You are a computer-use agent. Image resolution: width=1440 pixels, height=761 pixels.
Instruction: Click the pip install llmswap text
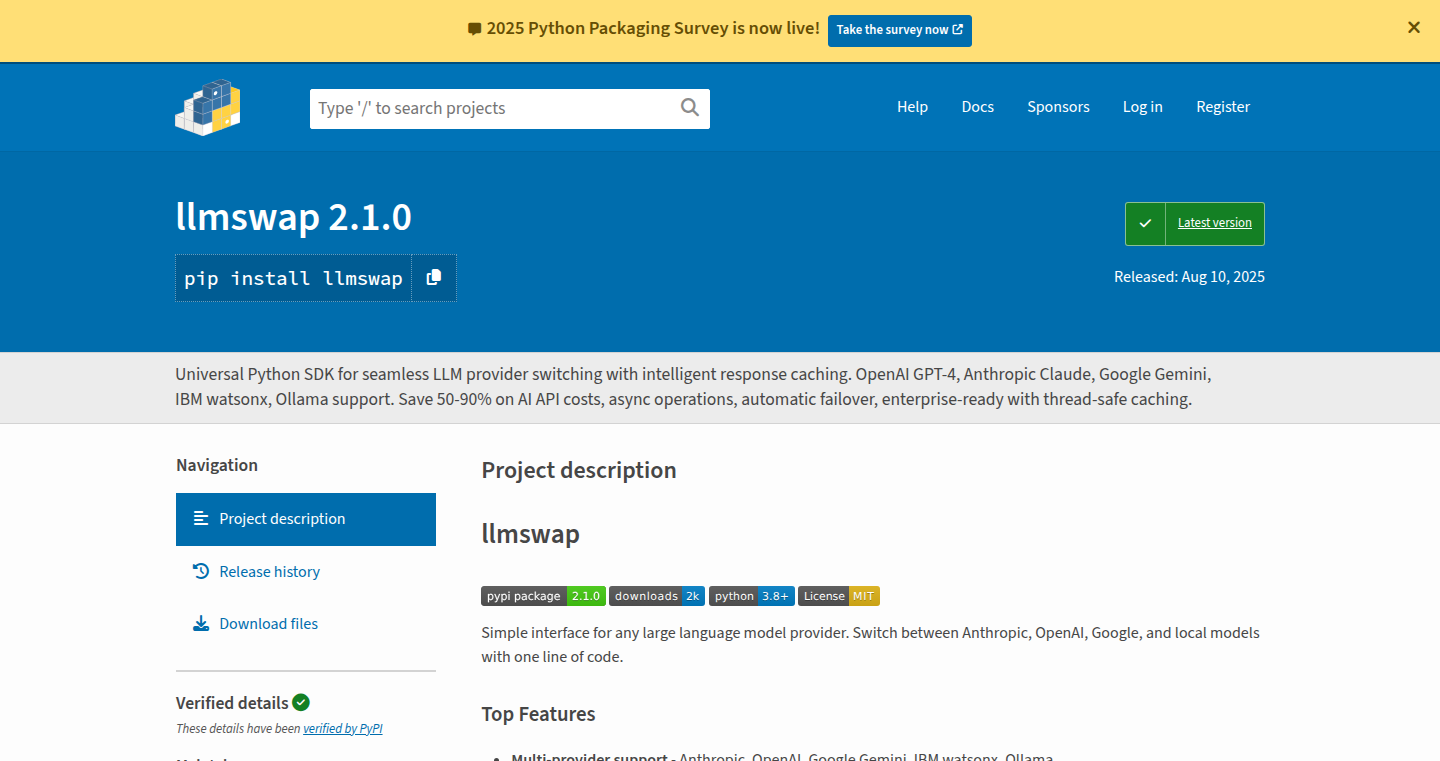[x=293, y=278]
